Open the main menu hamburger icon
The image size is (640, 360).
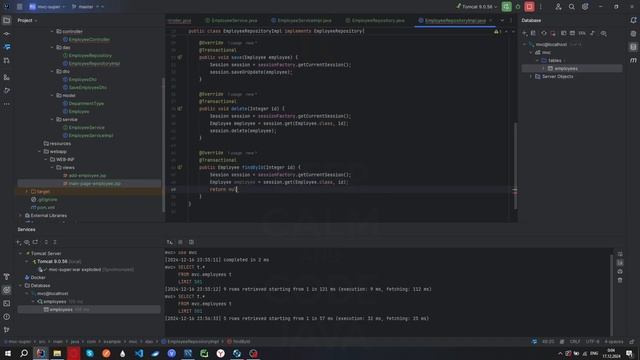(x=19, y=7)
